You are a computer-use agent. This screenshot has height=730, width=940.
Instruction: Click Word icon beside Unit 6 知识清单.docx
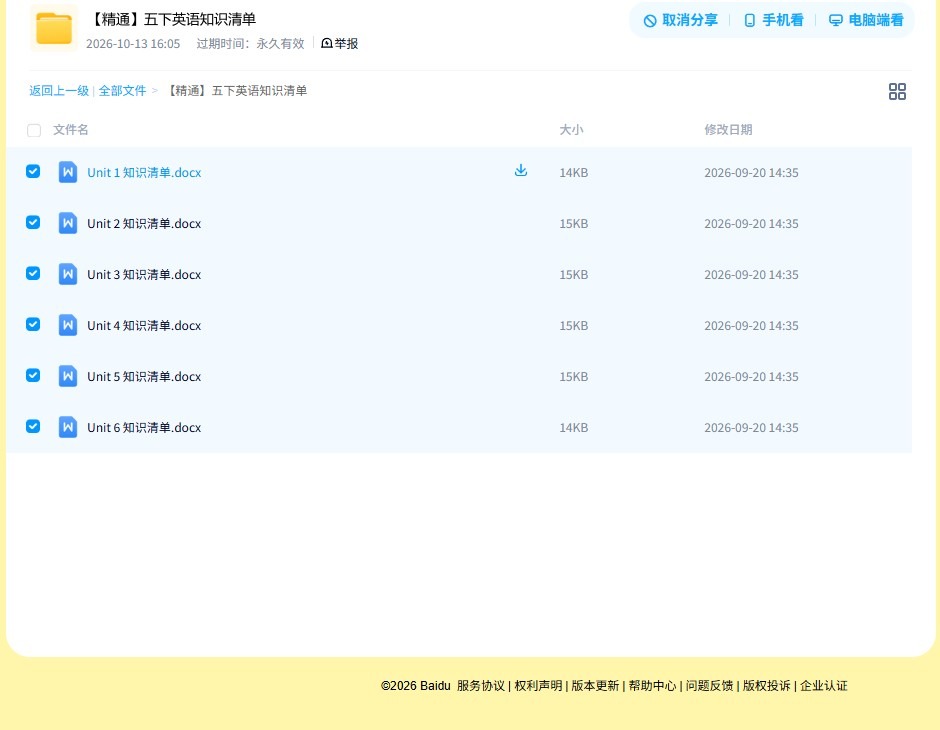(68, 427)
